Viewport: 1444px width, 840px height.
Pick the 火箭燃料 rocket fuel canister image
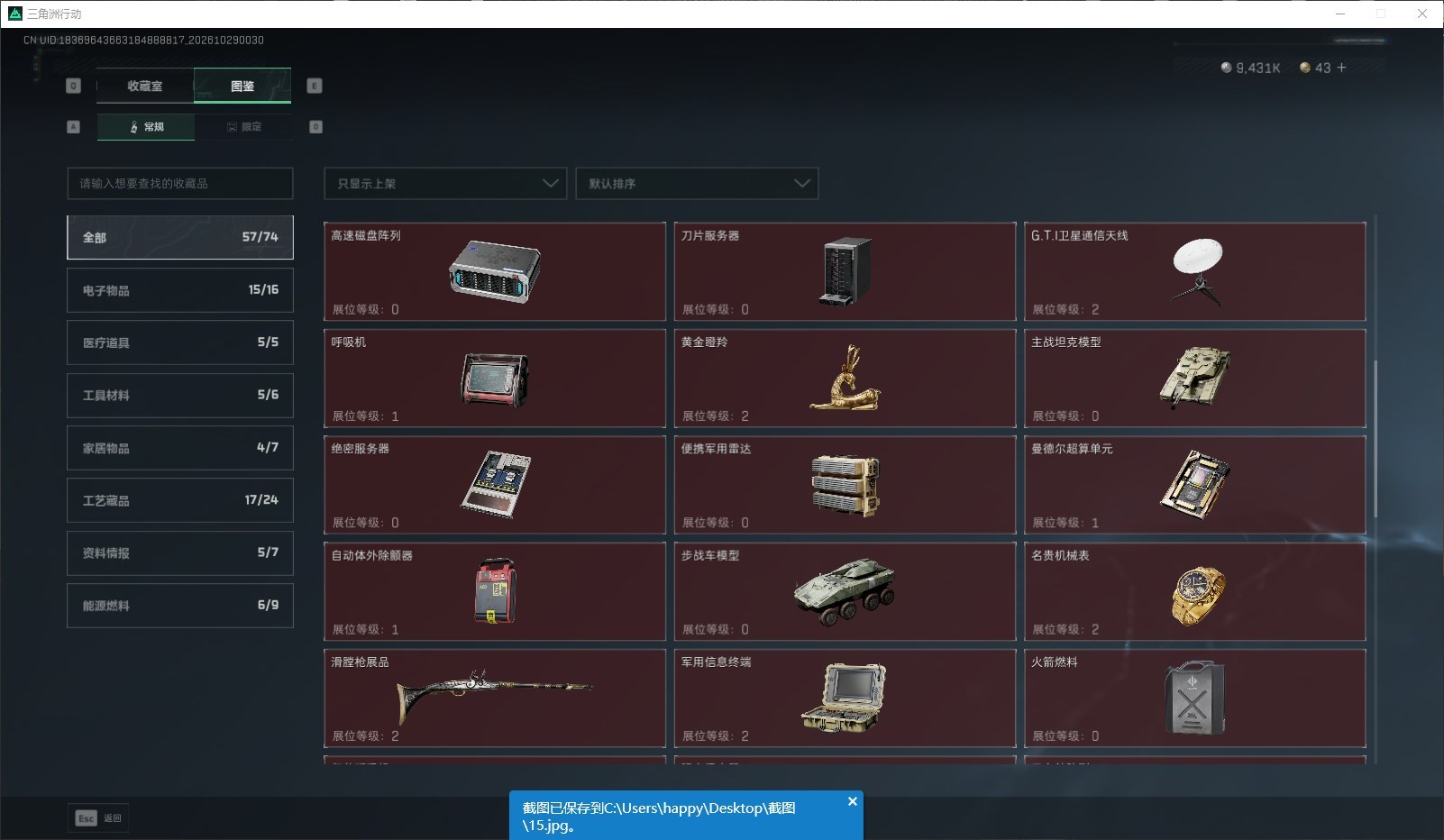[1195, 698]
